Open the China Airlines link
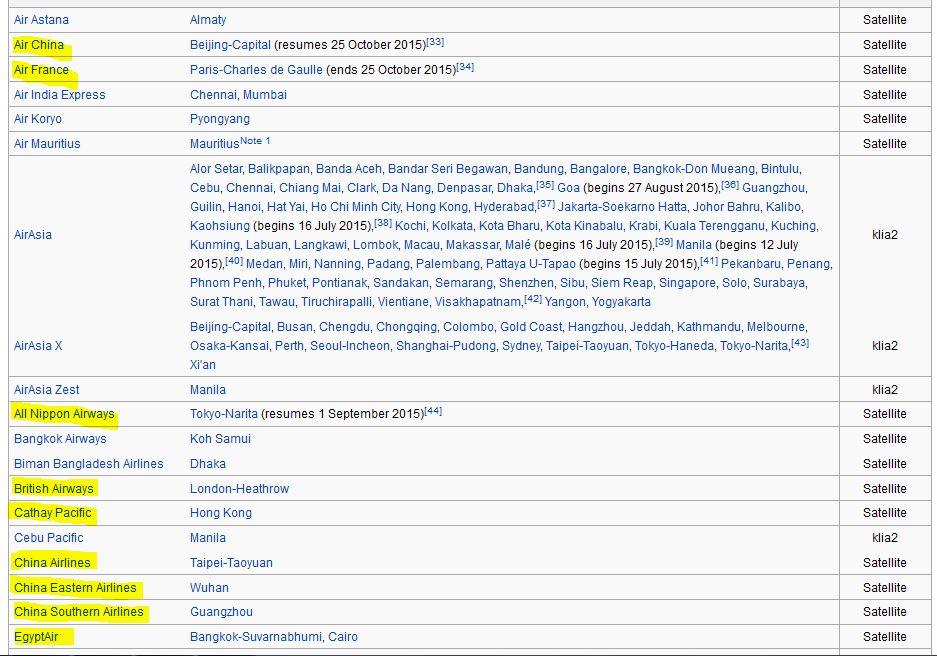 (x=52, y=563)
